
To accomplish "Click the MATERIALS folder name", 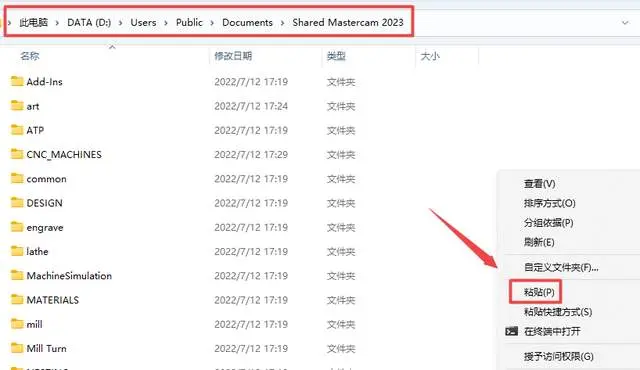I will [x=53, y=300].
